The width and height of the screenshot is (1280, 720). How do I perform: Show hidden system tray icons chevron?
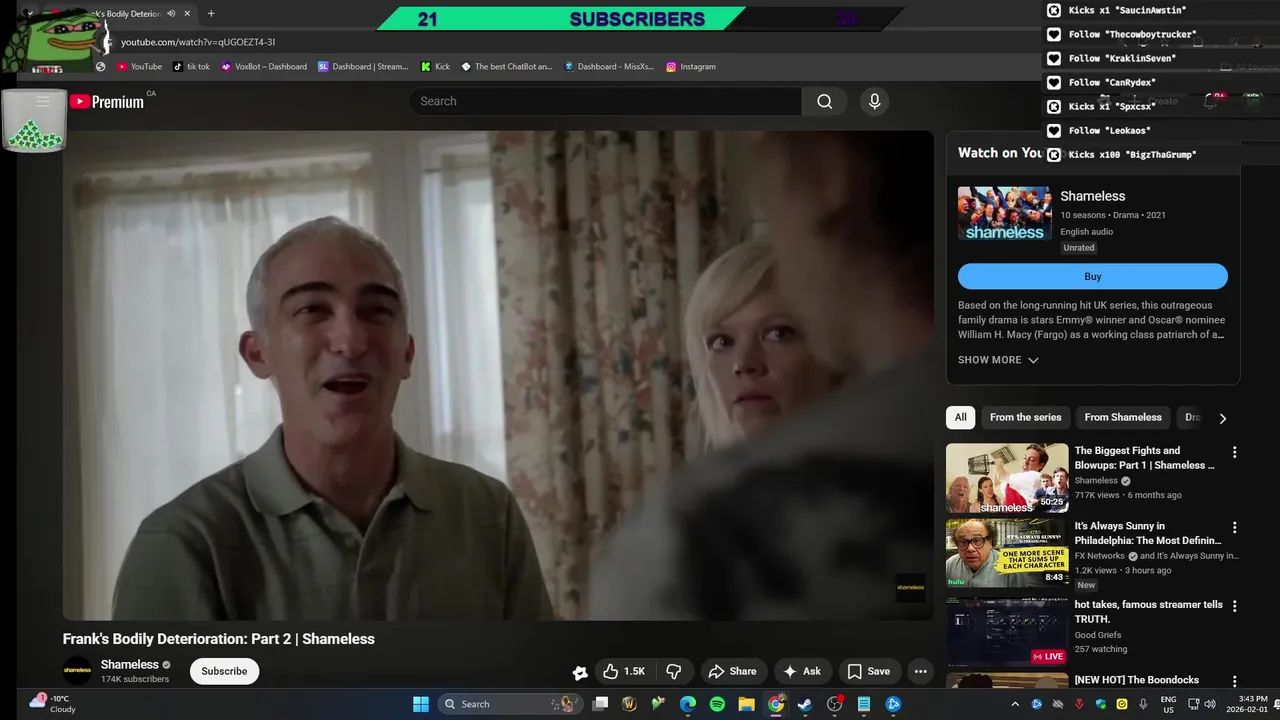1014,704
